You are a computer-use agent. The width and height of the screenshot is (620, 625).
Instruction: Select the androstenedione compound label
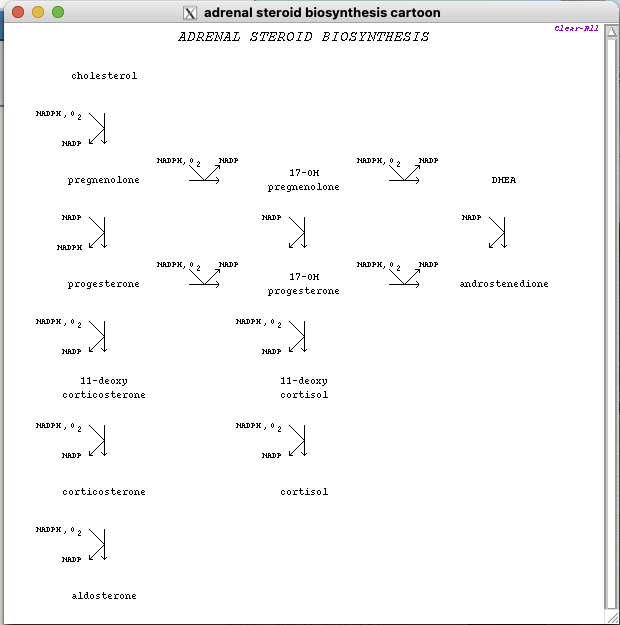[504, 284]
